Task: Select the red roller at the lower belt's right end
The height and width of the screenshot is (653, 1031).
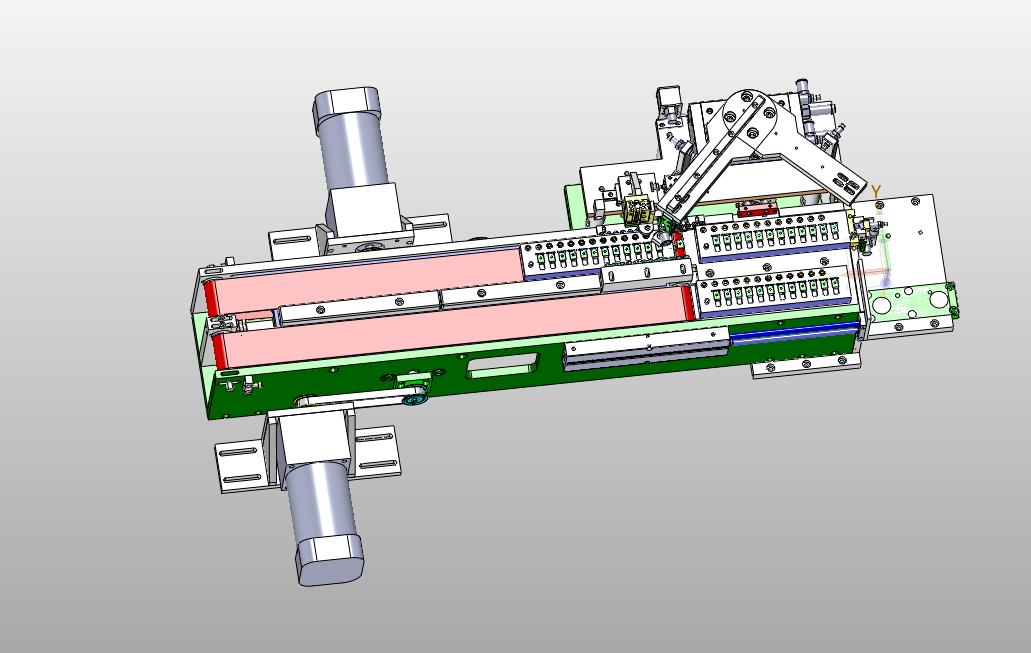Action: 689,303
